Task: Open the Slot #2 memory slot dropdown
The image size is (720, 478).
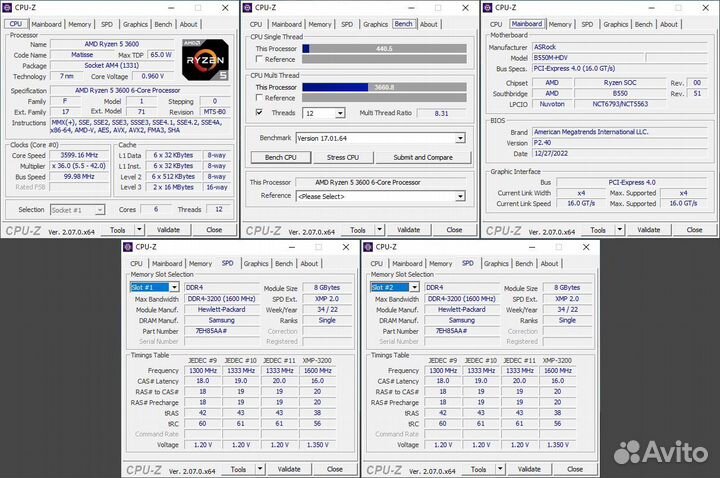Action: [414, 287]
